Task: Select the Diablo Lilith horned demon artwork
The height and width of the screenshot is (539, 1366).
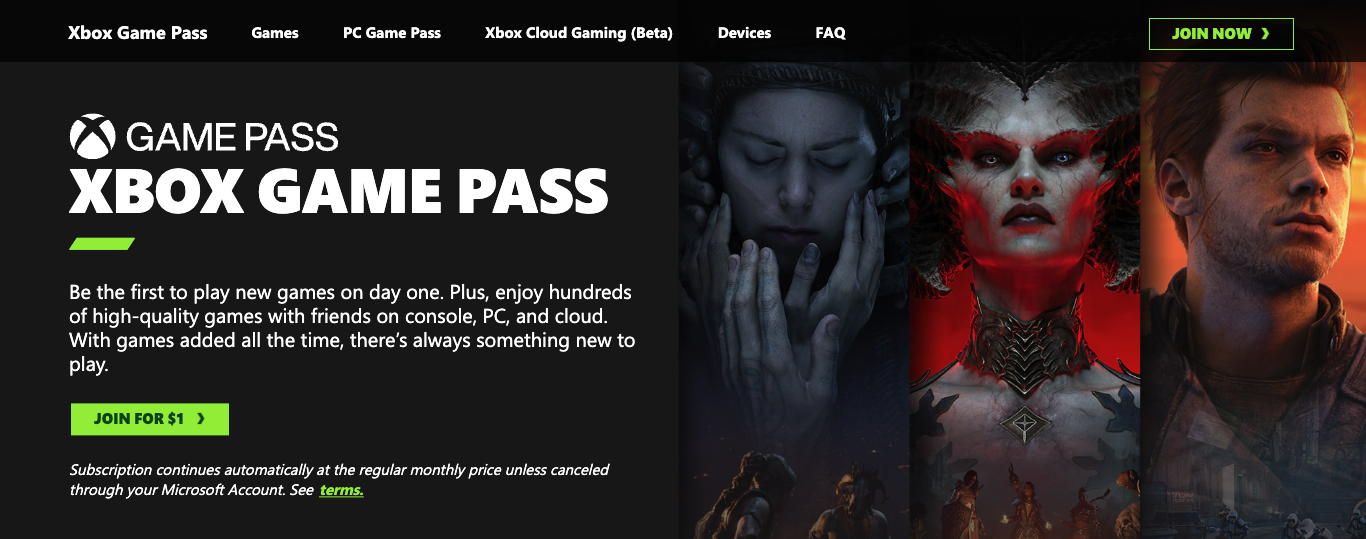Action: click(1025, 300)
